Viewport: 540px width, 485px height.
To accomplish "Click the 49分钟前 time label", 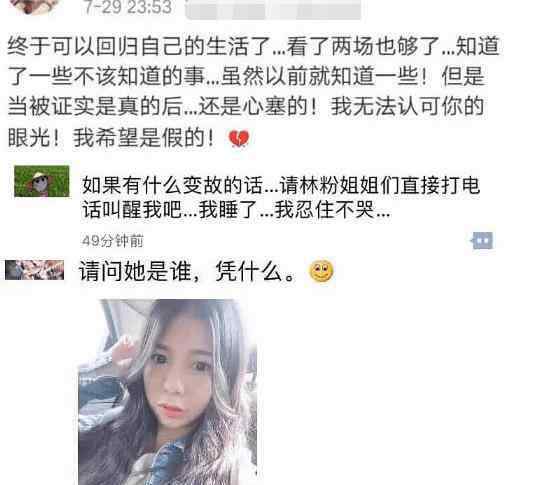I will click(x=113, y=241).
